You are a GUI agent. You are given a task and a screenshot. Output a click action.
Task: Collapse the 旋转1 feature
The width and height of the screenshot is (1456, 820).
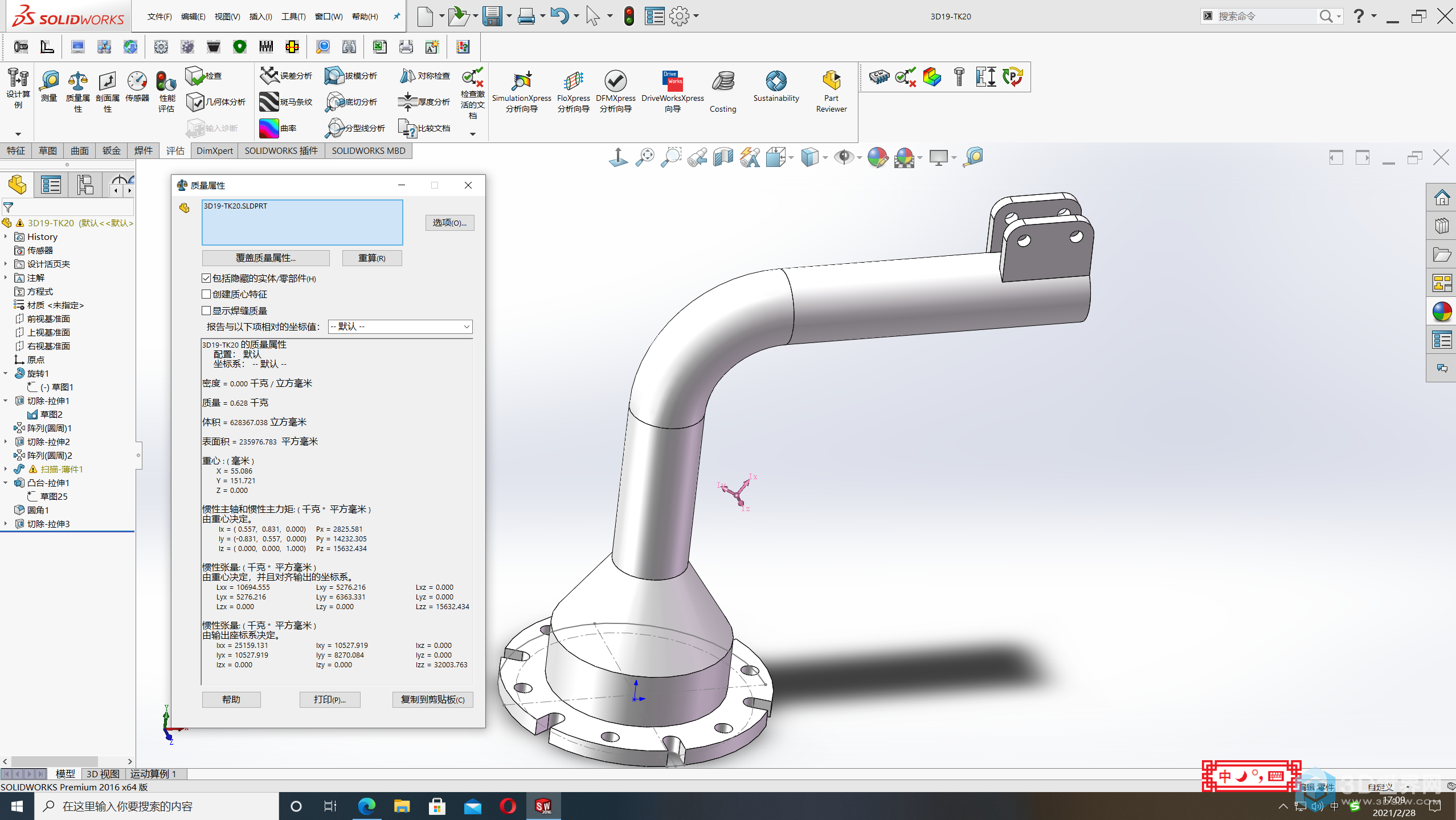click(x=6, y=373)
